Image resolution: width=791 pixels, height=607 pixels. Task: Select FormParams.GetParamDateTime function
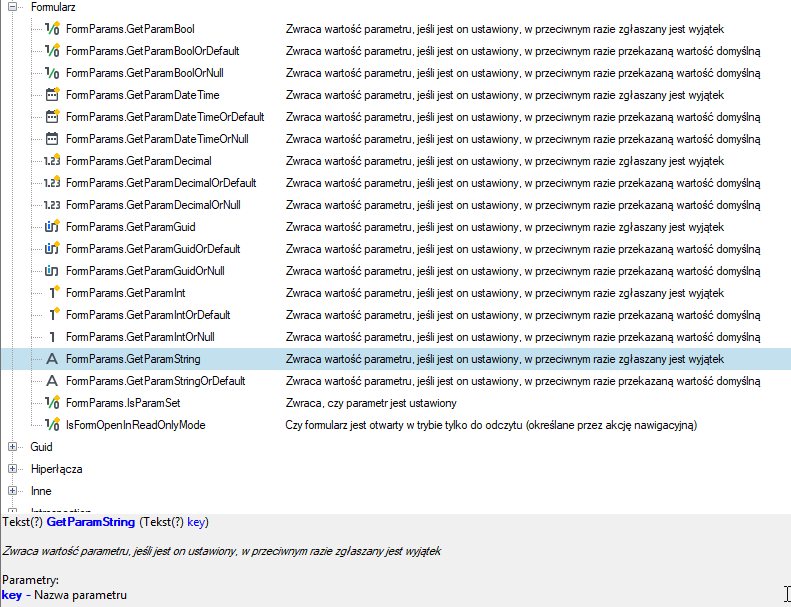(142, 95)
